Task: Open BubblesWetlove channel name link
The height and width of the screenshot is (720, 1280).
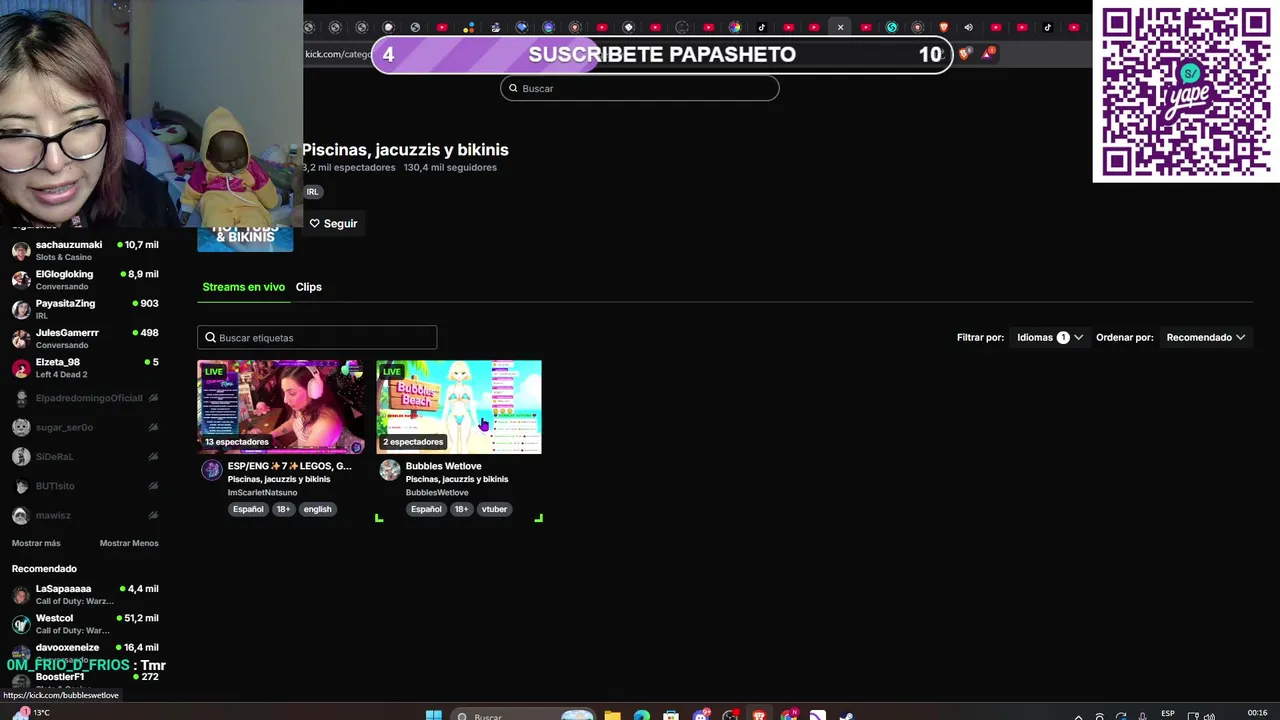Action: point(437,492)
